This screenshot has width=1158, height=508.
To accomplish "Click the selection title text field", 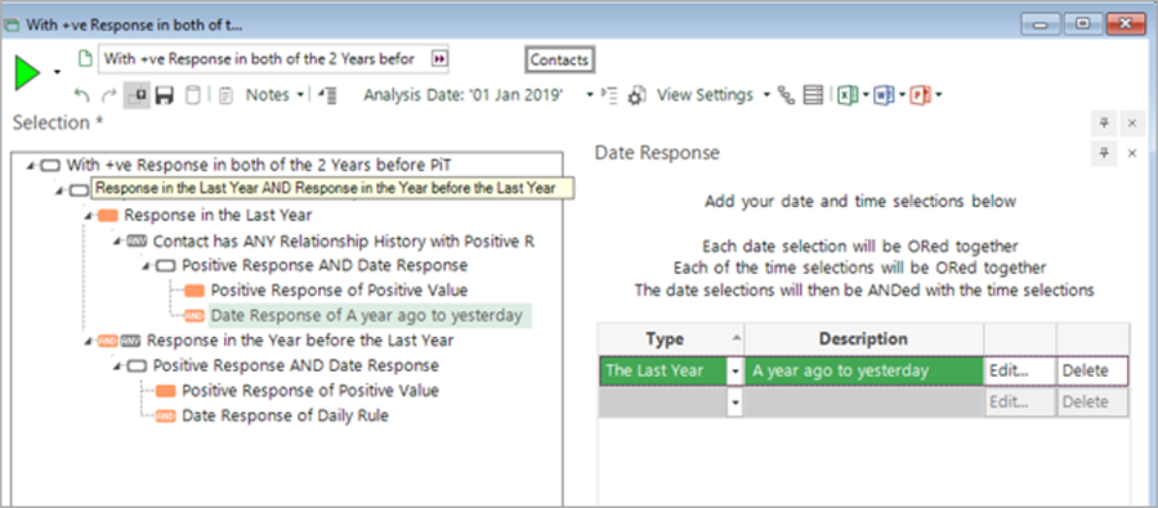I will [x=260, y=59].
